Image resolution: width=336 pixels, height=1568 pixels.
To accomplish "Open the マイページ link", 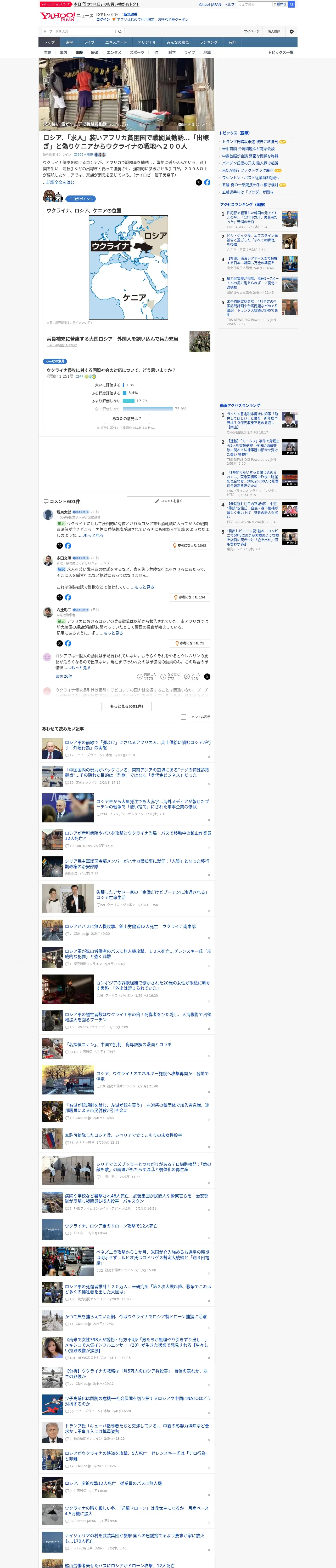I will [252, 32].
